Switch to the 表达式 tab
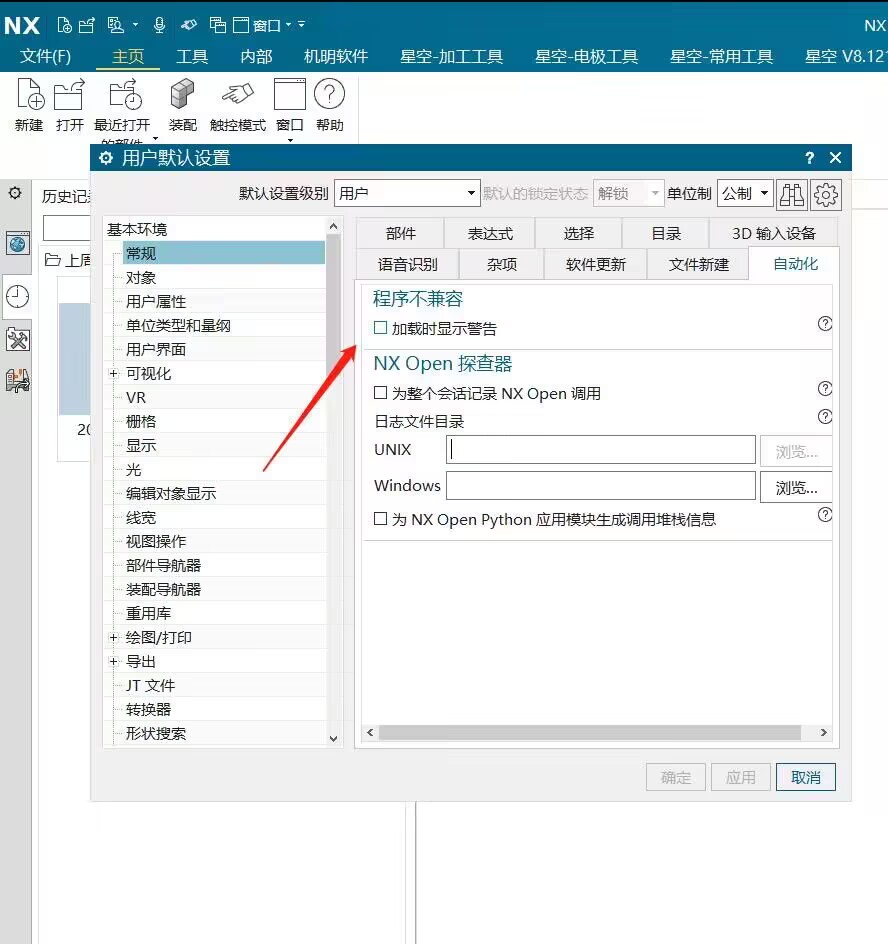This screenshot has width=888, height=944. pyautogui.click(x=490, y=234)
